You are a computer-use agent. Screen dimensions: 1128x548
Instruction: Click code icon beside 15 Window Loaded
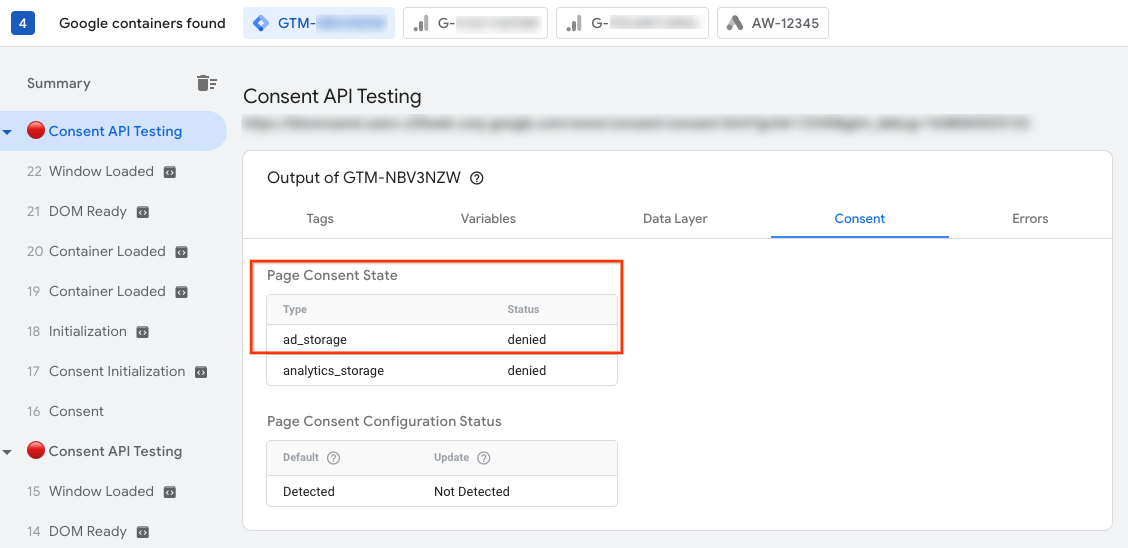(x=170, y=492)
